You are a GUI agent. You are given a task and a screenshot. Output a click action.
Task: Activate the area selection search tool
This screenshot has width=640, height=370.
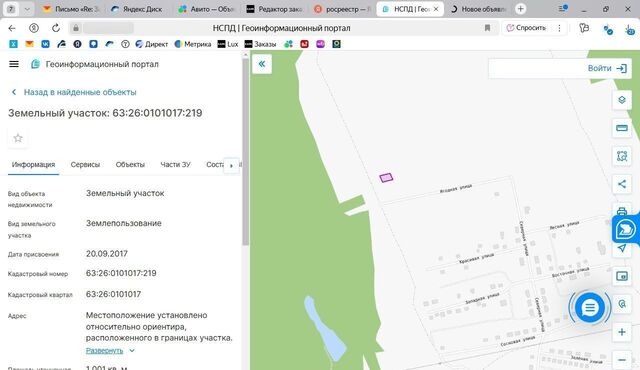click(x=622, y=156)
